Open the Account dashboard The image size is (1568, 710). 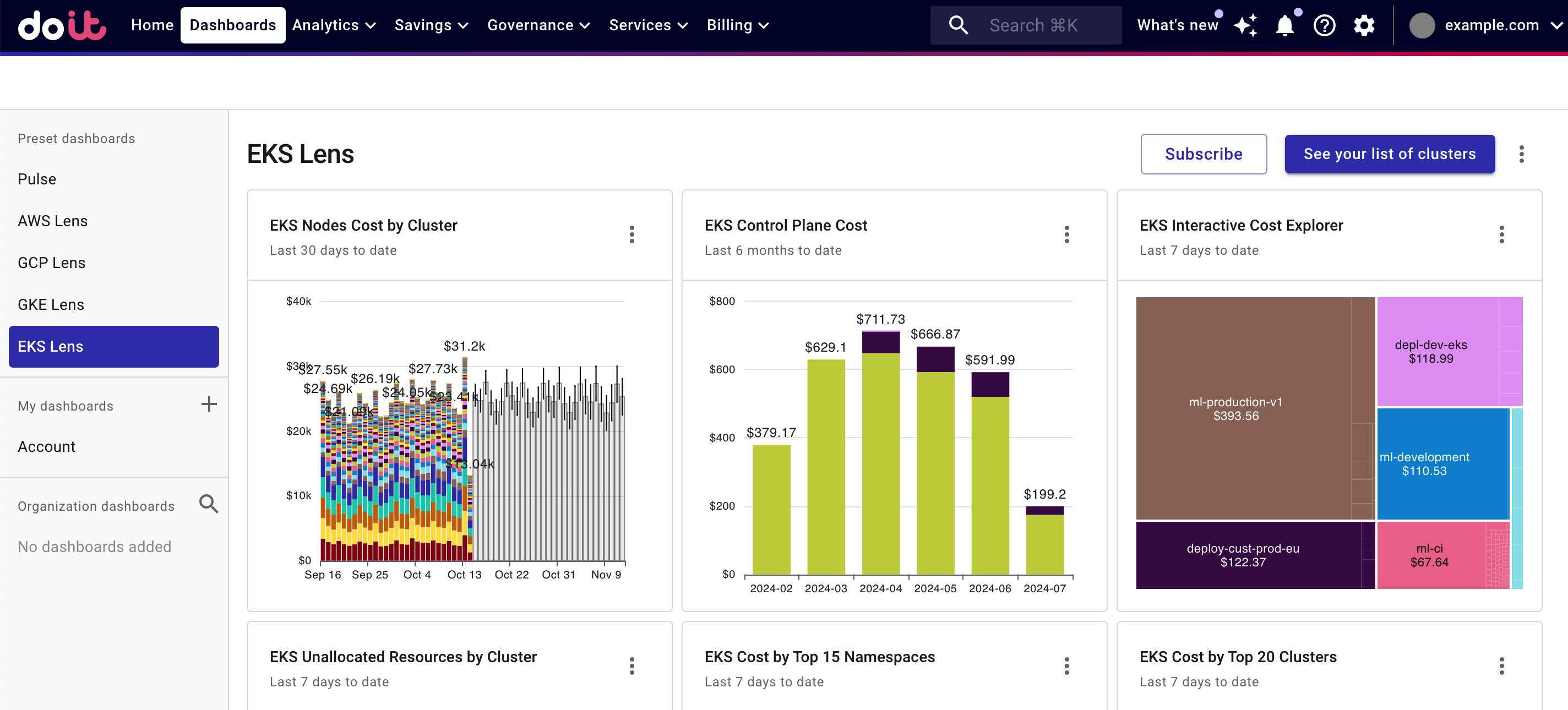[114, 446]
